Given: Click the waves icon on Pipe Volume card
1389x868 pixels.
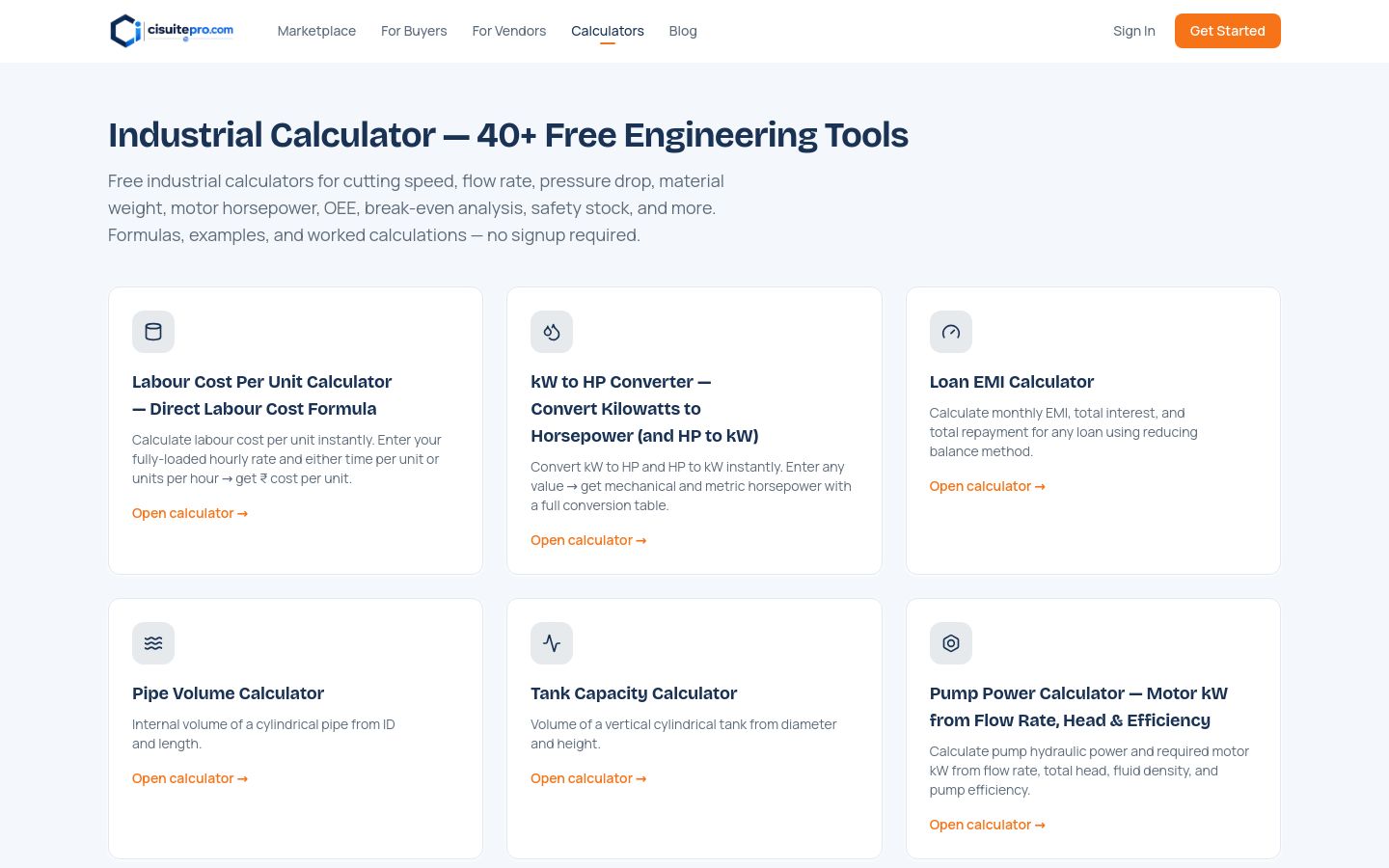Looking at the screenshot, I should (153, 643).
